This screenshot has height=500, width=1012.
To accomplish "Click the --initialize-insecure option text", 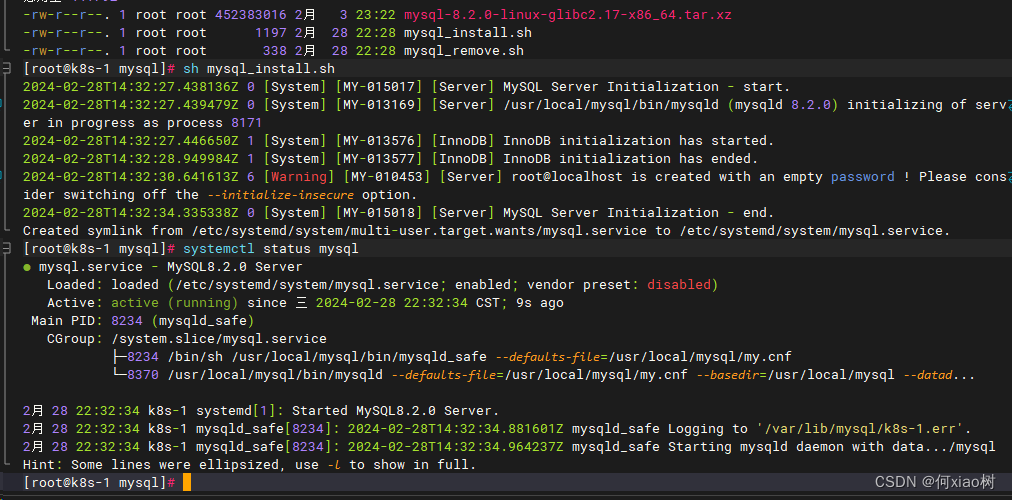I will point(279,195).
